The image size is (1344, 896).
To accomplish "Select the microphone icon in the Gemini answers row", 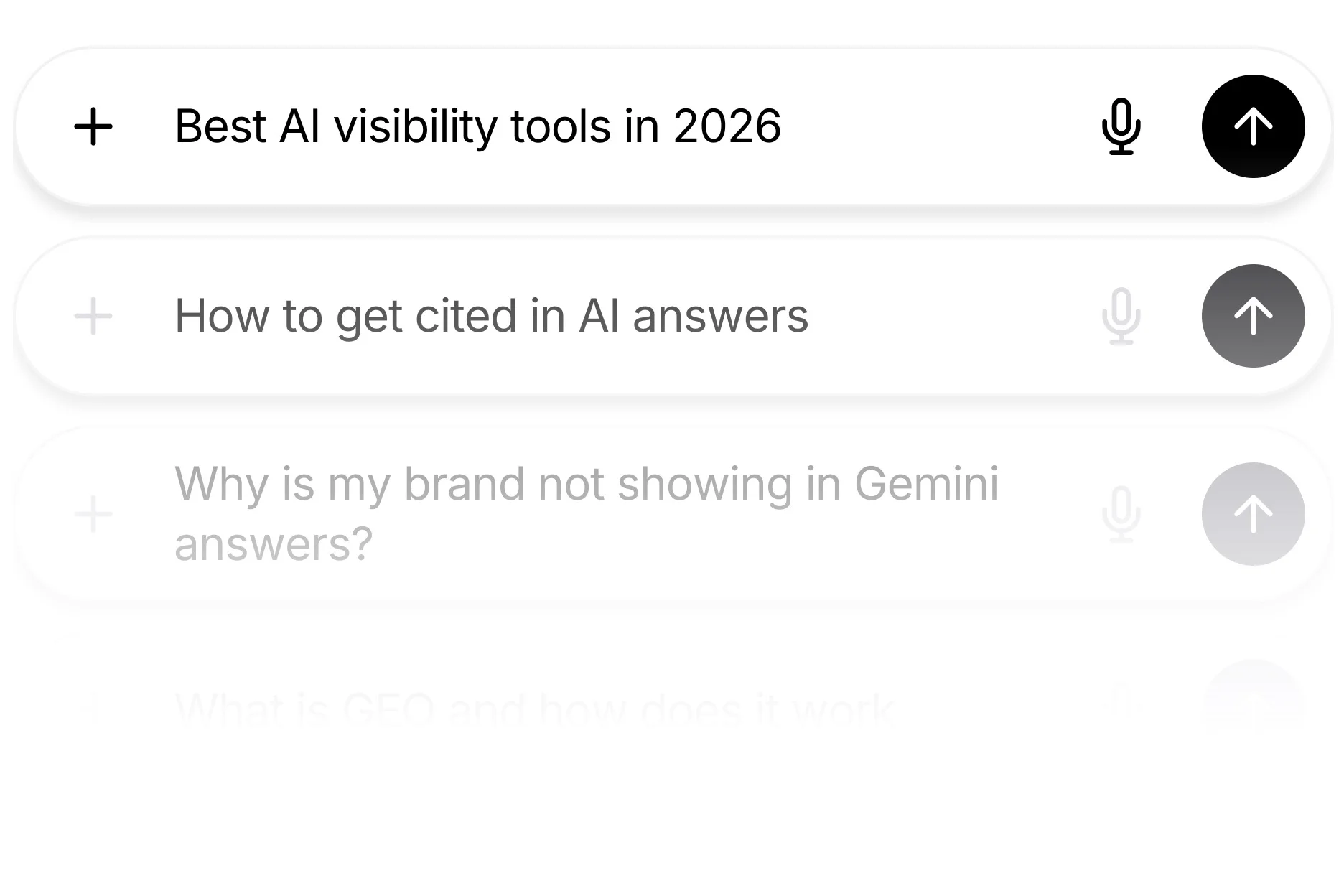I will point(1121,513).
